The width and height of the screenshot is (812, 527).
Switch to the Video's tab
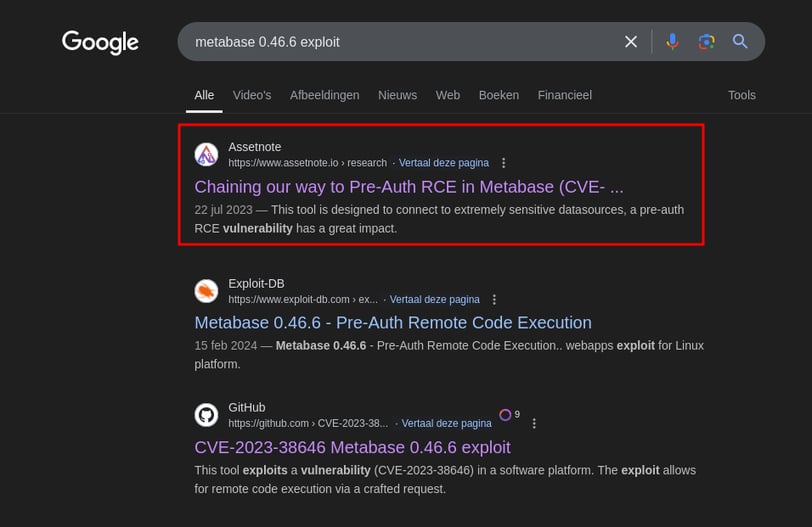point(252,95)
